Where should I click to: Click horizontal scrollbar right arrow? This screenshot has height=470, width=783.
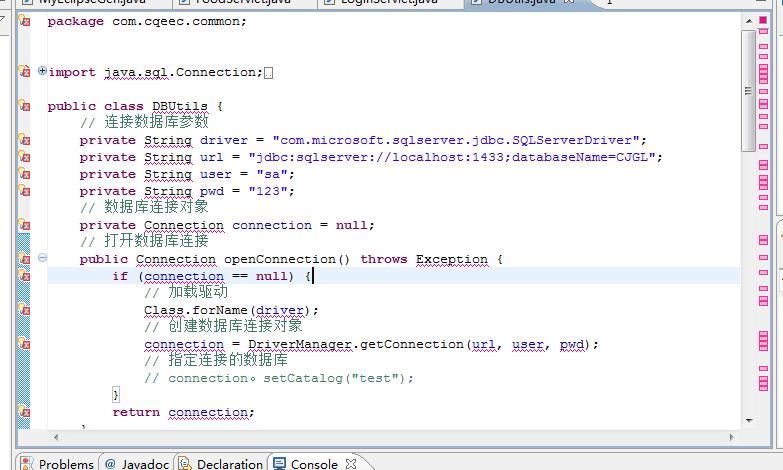pyautogui.click(x=732, y=437)
